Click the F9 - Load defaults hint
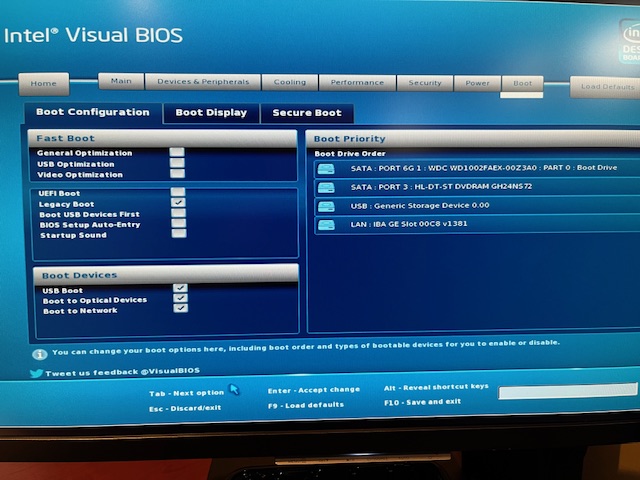The height and width of the screenshot is (480, 640). 306,405
